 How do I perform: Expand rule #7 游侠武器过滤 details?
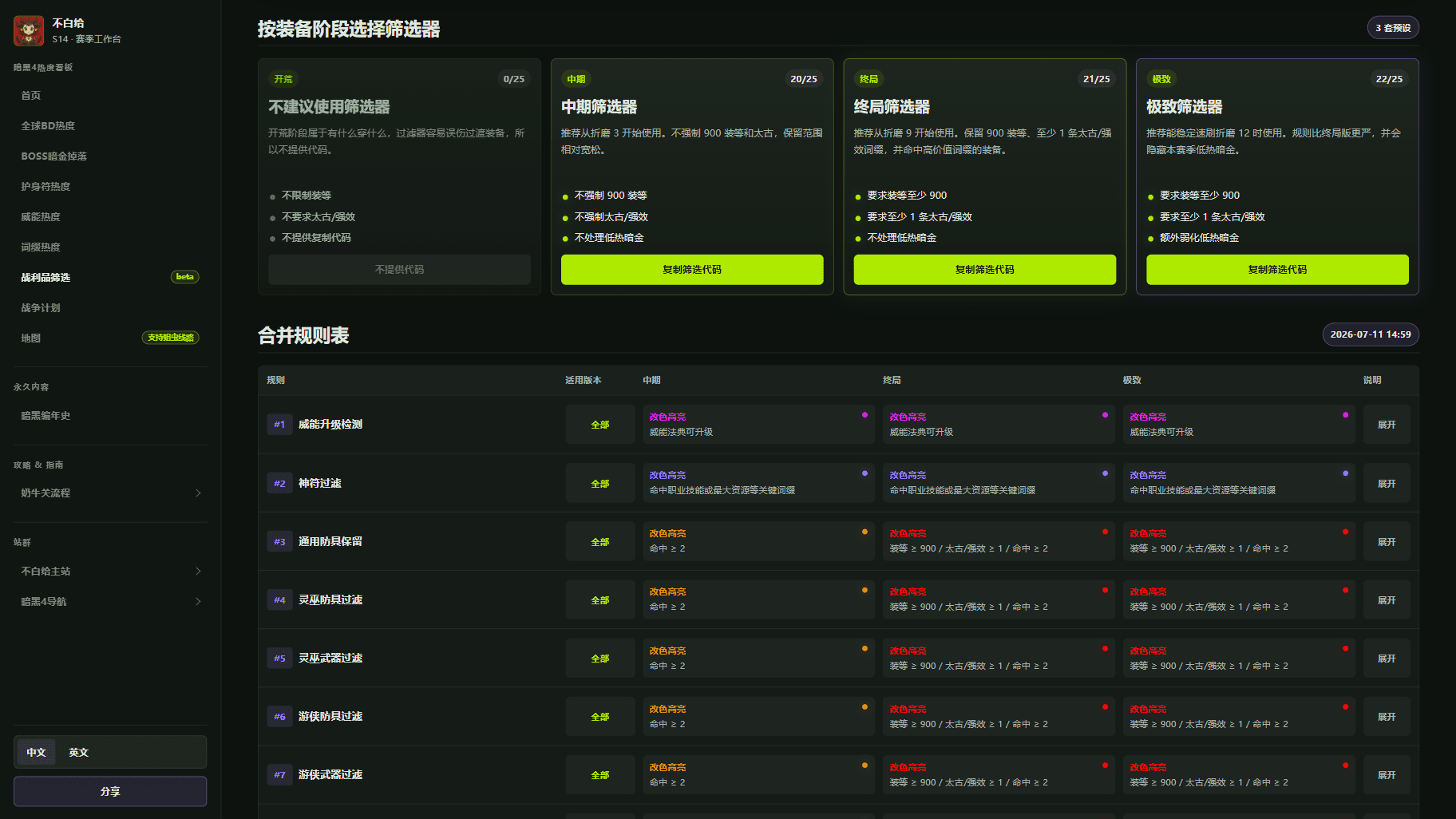(x=1387, y=775)
